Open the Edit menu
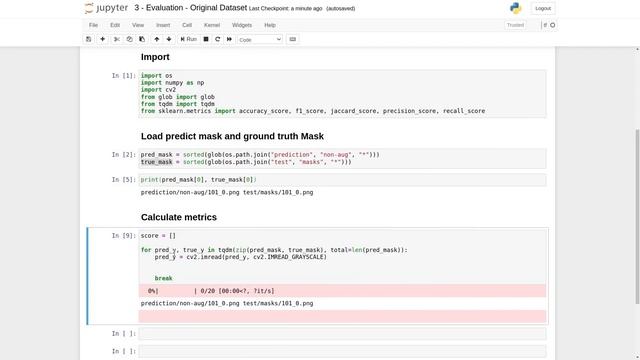 [x=115, y=25]
